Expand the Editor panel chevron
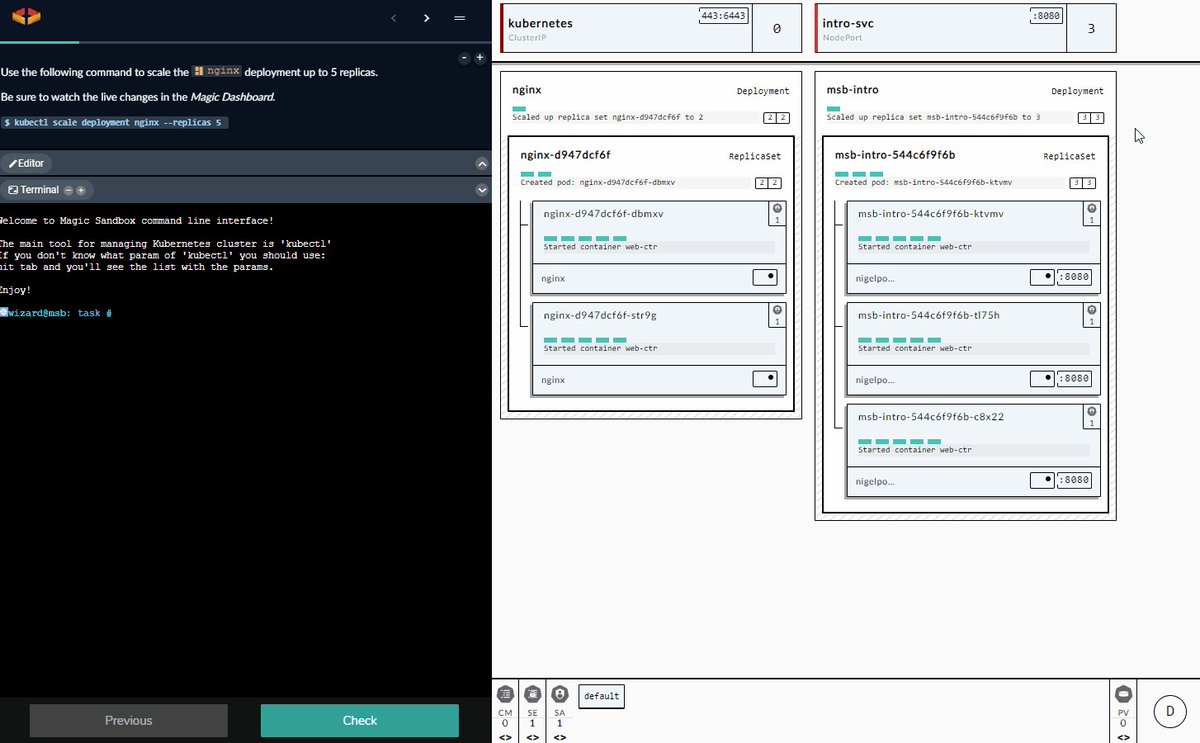 click(x=481, y=163)
